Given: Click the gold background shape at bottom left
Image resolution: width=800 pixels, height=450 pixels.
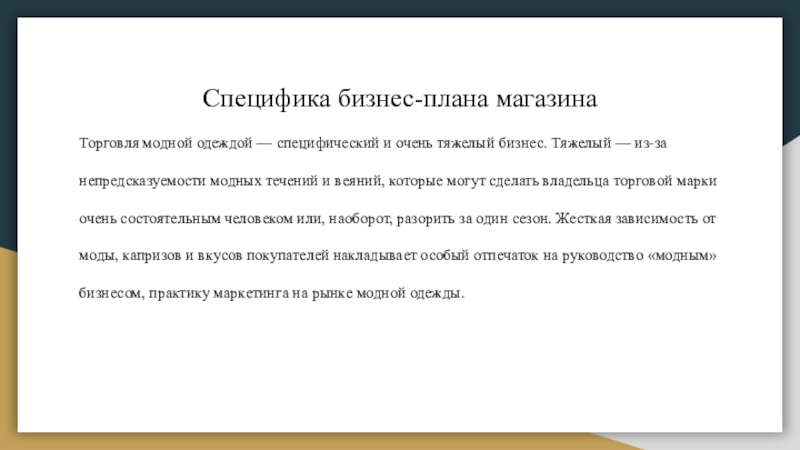Looking at the screenshot, I should (8, 357).
